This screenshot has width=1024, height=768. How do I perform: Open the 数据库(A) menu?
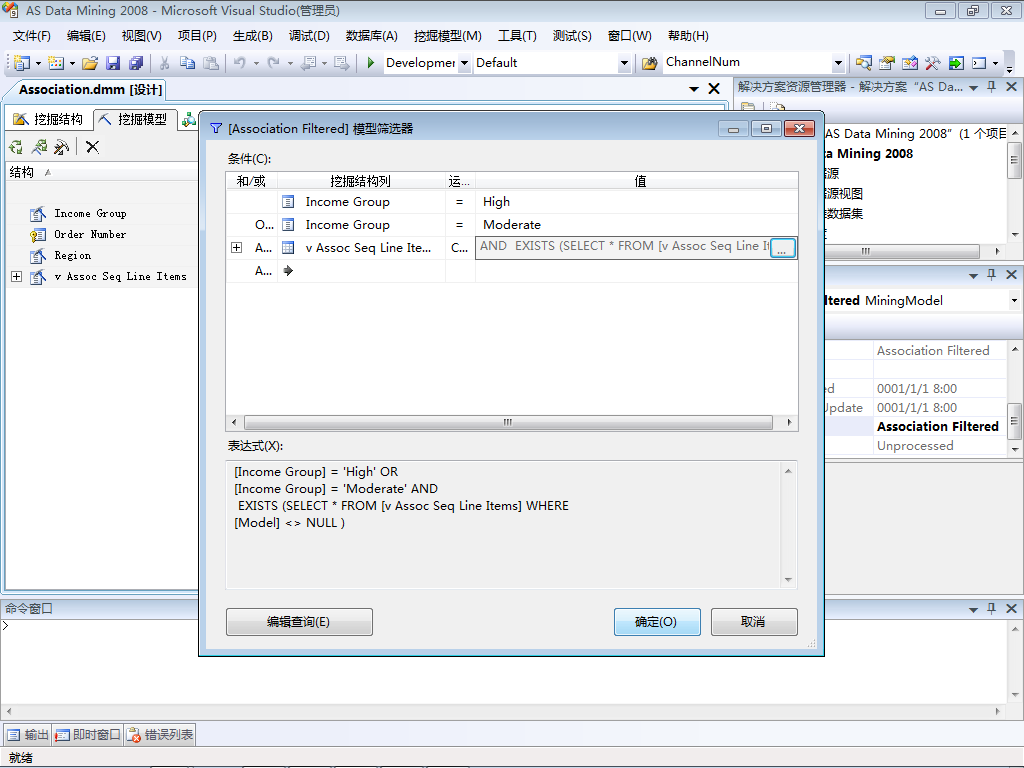coord(372,36)
